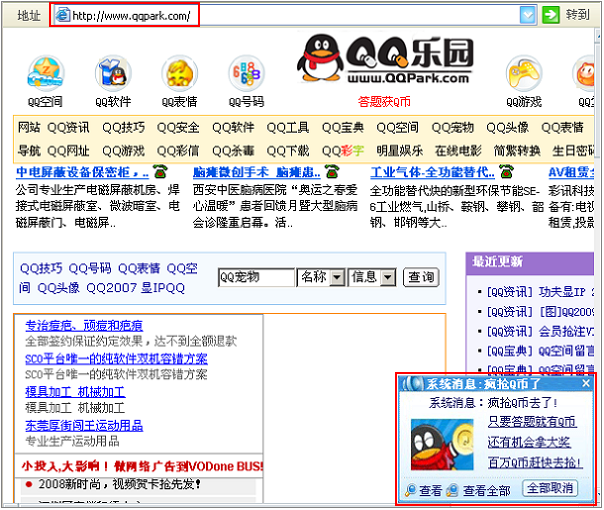604x510 pixels.
Task: Open QQ网址 in the navigation menu
Action: pos(69,151)
